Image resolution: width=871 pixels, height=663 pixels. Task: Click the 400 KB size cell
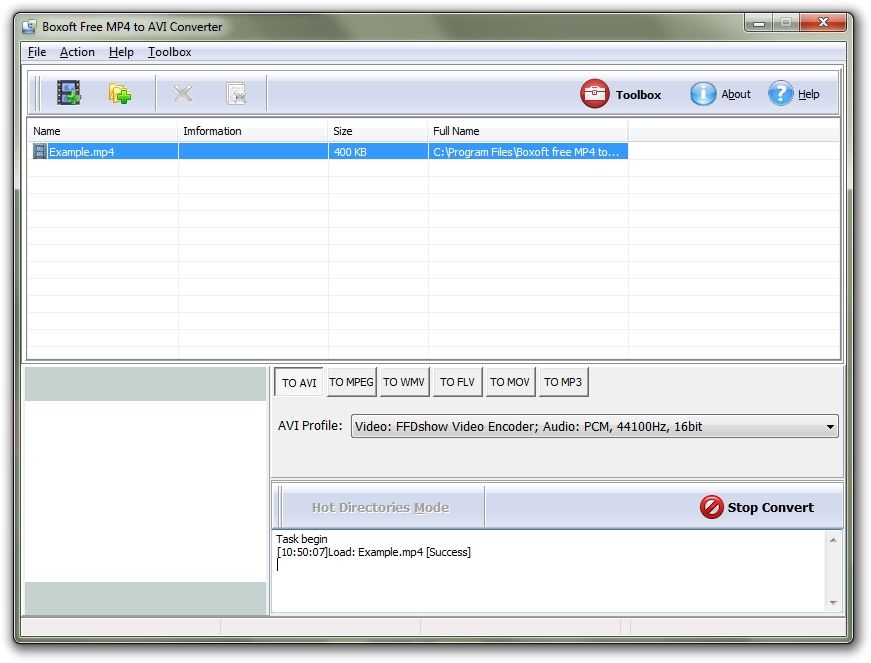pos(378,152)
